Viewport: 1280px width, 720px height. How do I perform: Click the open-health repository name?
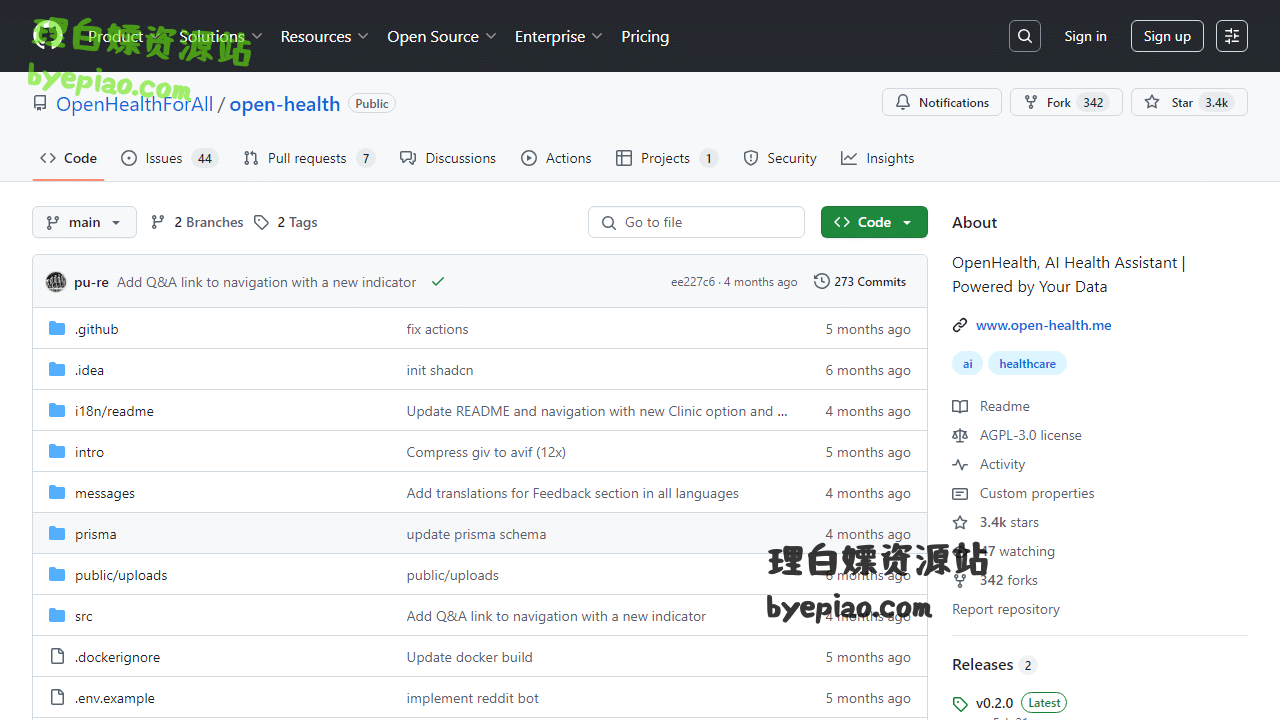pyautogui.click(x=285, y=104)
